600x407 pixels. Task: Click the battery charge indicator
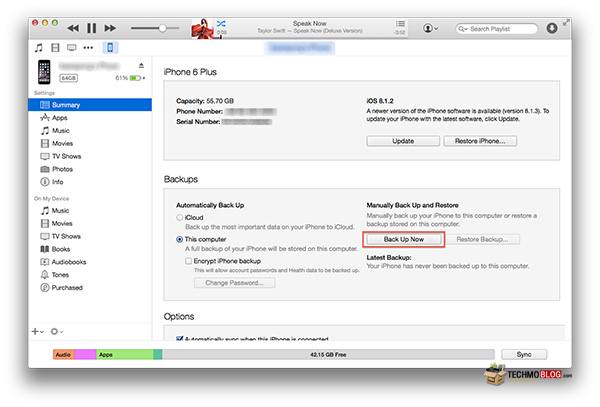(x=135, y=78)
